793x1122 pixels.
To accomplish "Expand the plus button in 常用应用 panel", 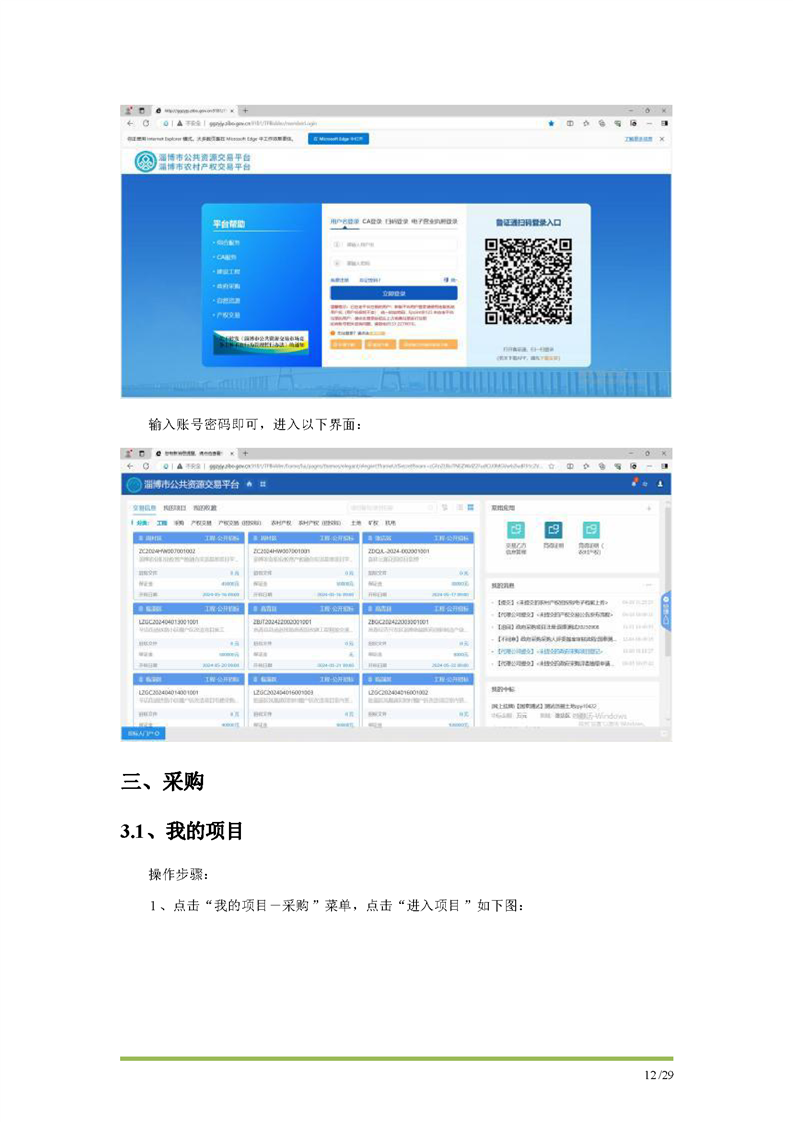I will point(648,509).
